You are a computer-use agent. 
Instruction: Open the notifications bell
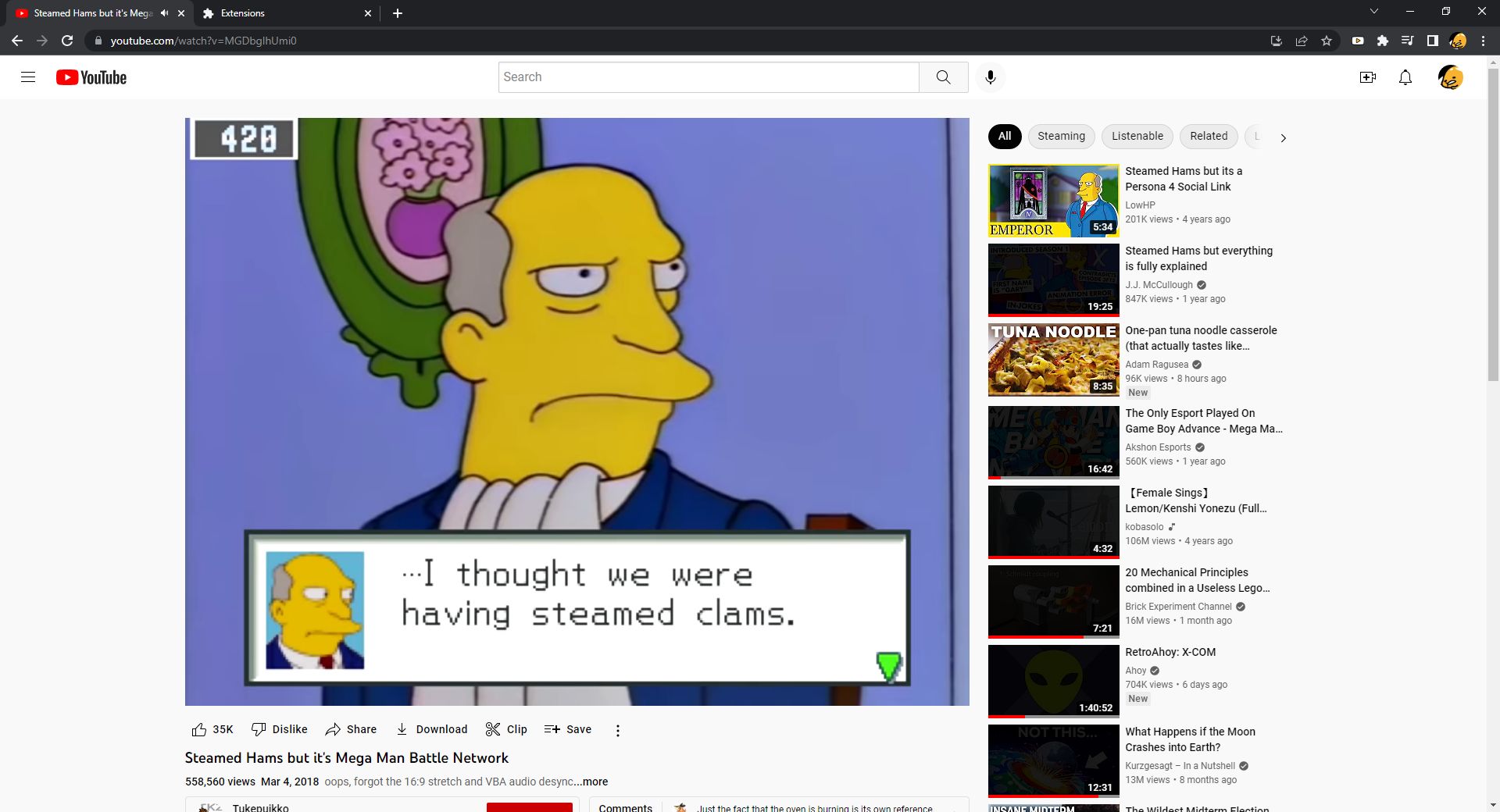point(1405,77)
